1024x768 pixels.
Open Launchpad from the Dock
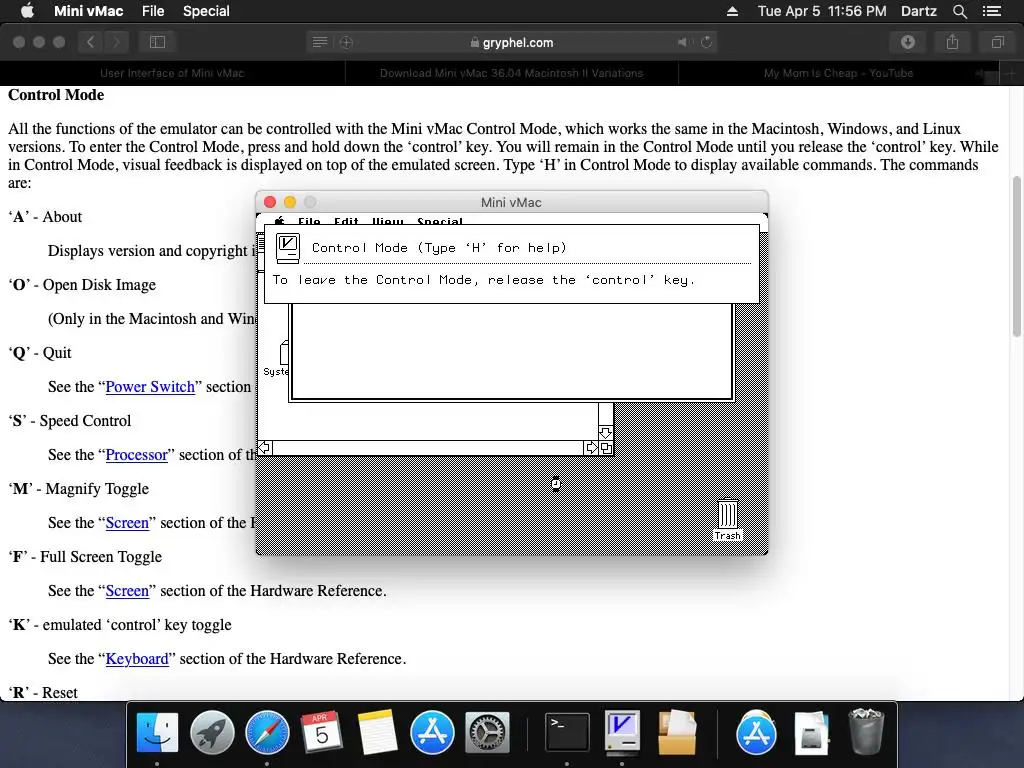pyautogui.click(x=212, y=731)
